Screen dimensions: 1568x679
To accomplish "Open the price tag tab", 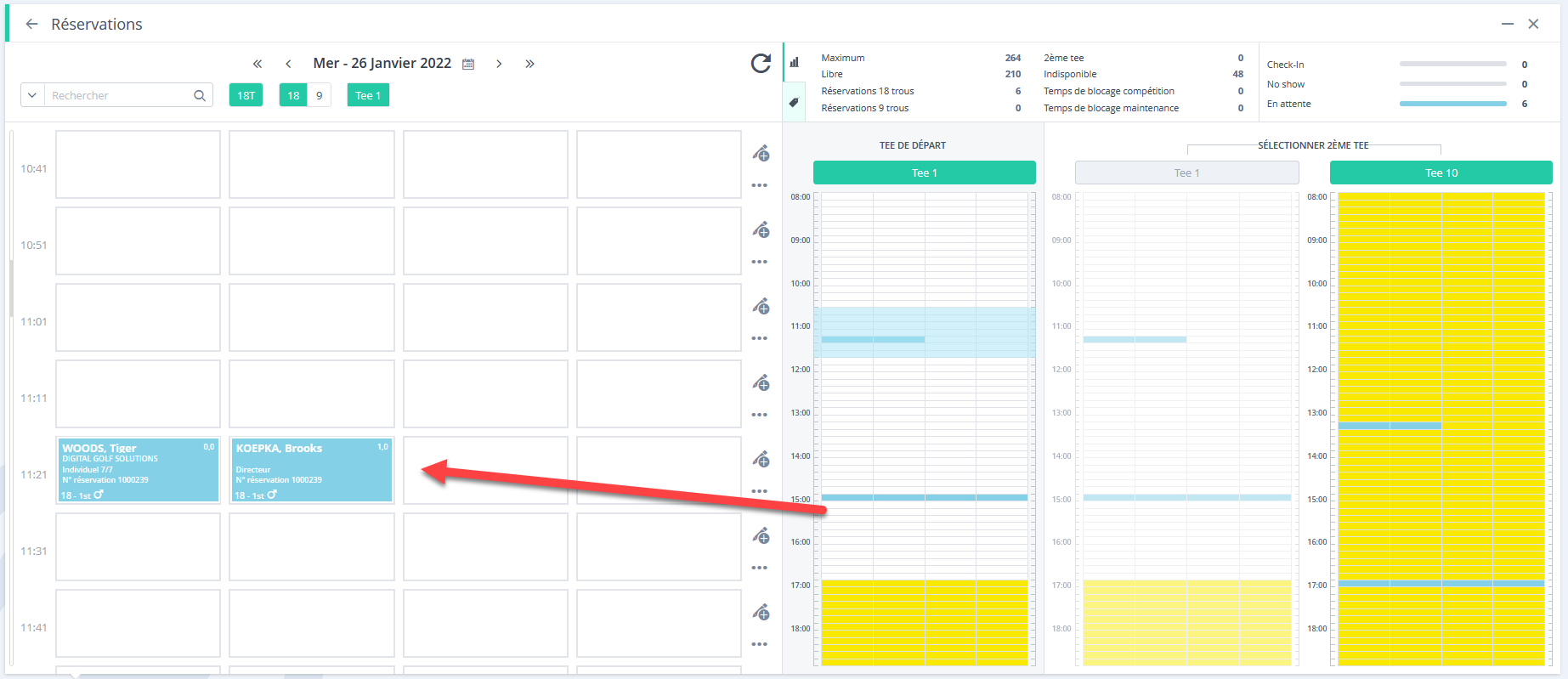I will click(x=794, y=102).
